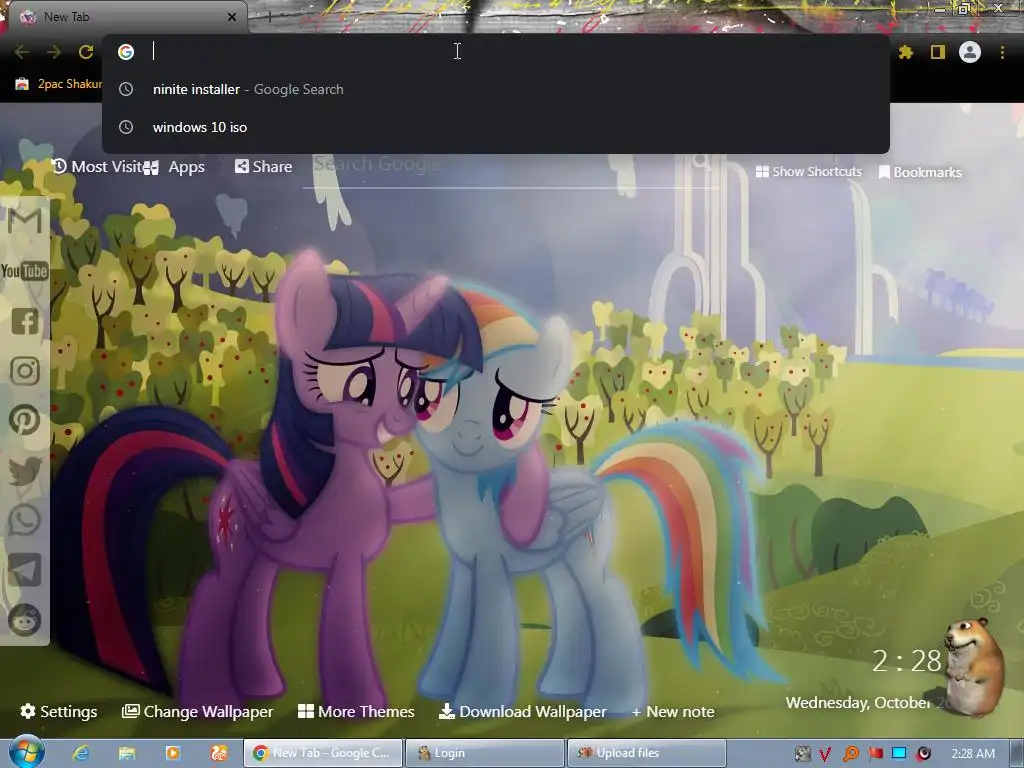
Task: Toggle Show Shortcuts on the new tab
Action: click(x=808, y=172)
